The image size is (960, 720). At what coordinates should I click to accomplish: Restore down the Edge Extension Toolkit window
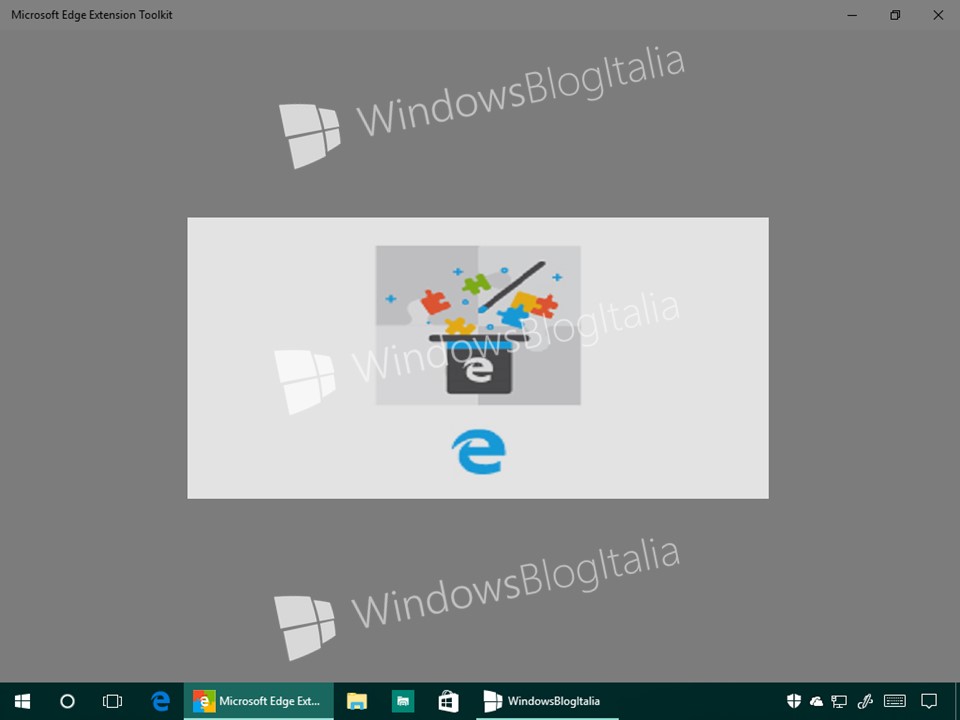point(895,15)
